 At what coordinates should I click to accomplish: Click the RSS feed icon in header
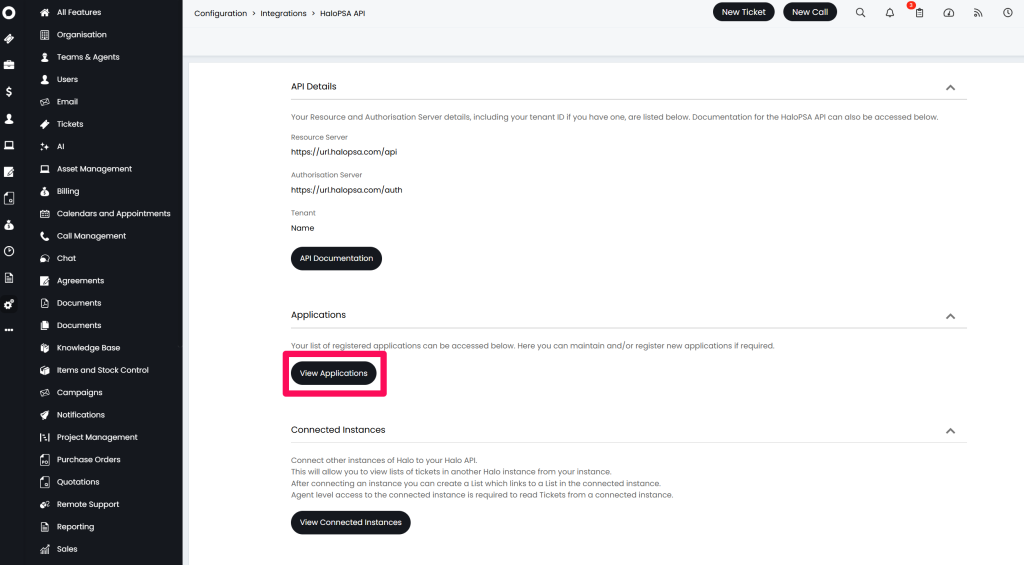978,12
